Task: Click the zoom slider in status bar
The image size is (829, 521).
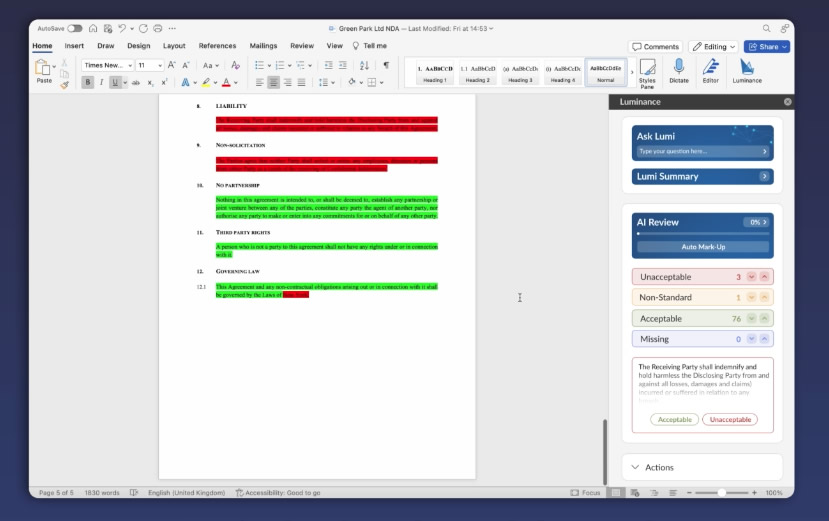Action: tap(721, 493)
